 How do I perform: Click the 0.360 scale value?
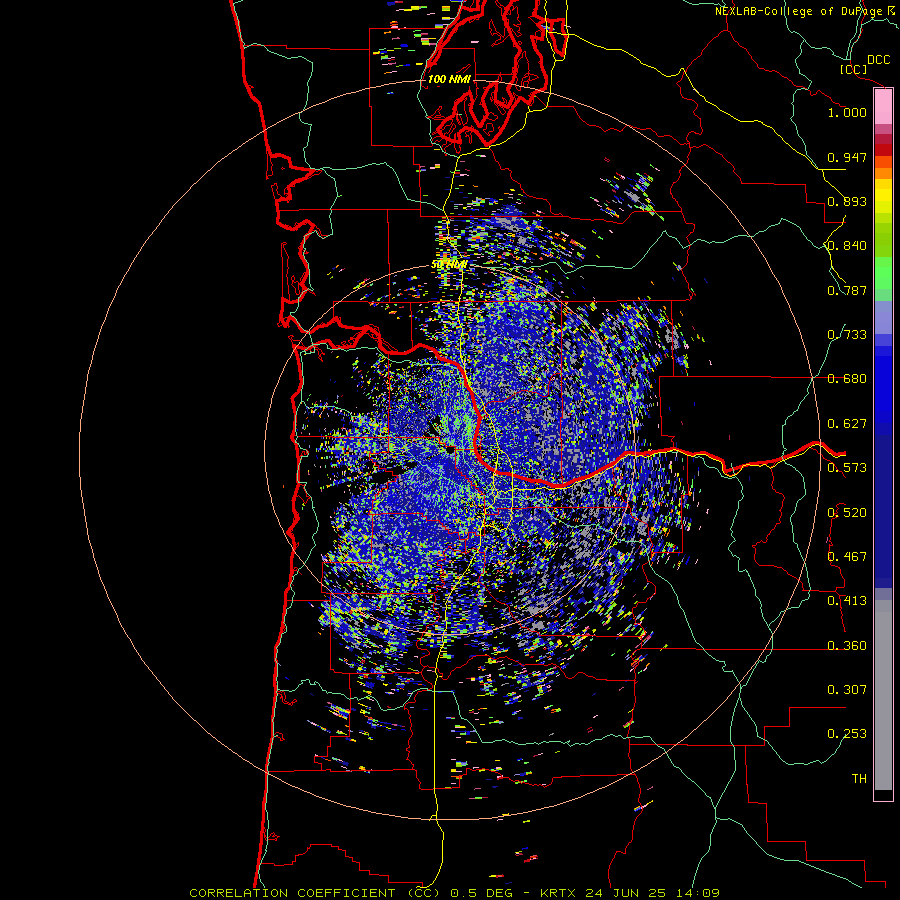(847, 645)
